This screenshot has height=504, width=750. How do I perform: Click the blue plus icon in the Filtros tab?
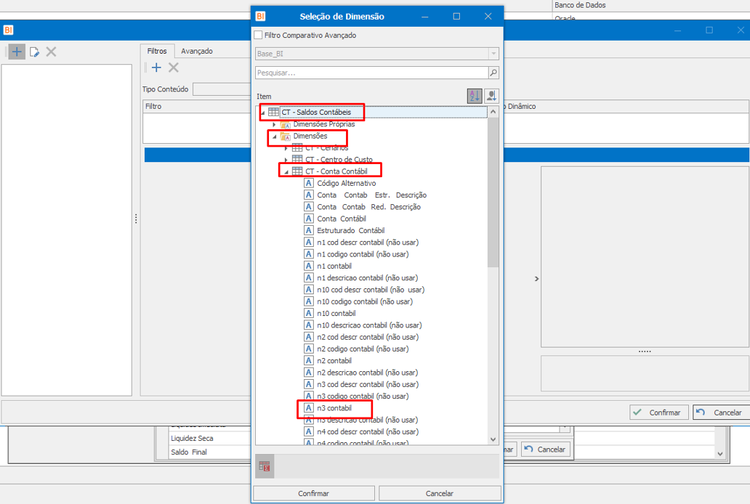coord(156,68)
